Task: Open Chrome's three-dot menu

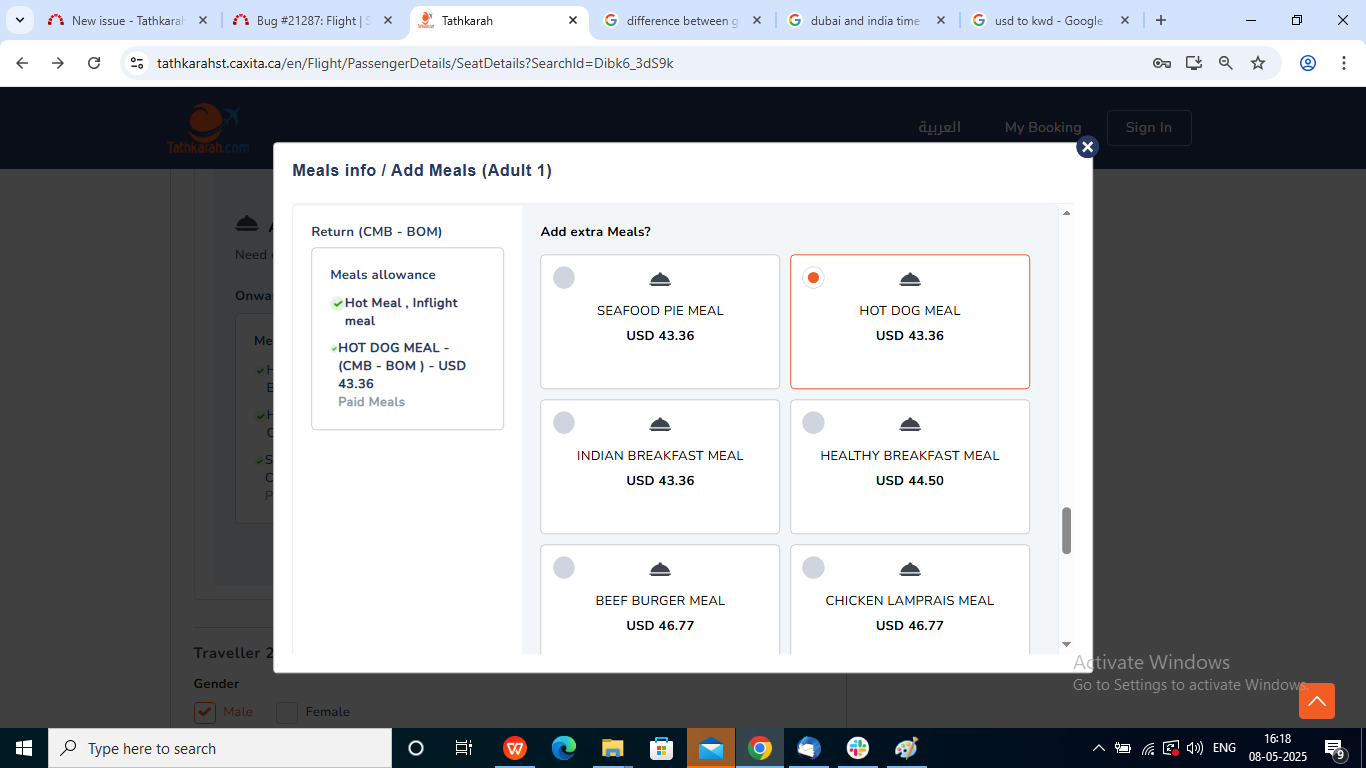Action: (x=1342, y=63)
